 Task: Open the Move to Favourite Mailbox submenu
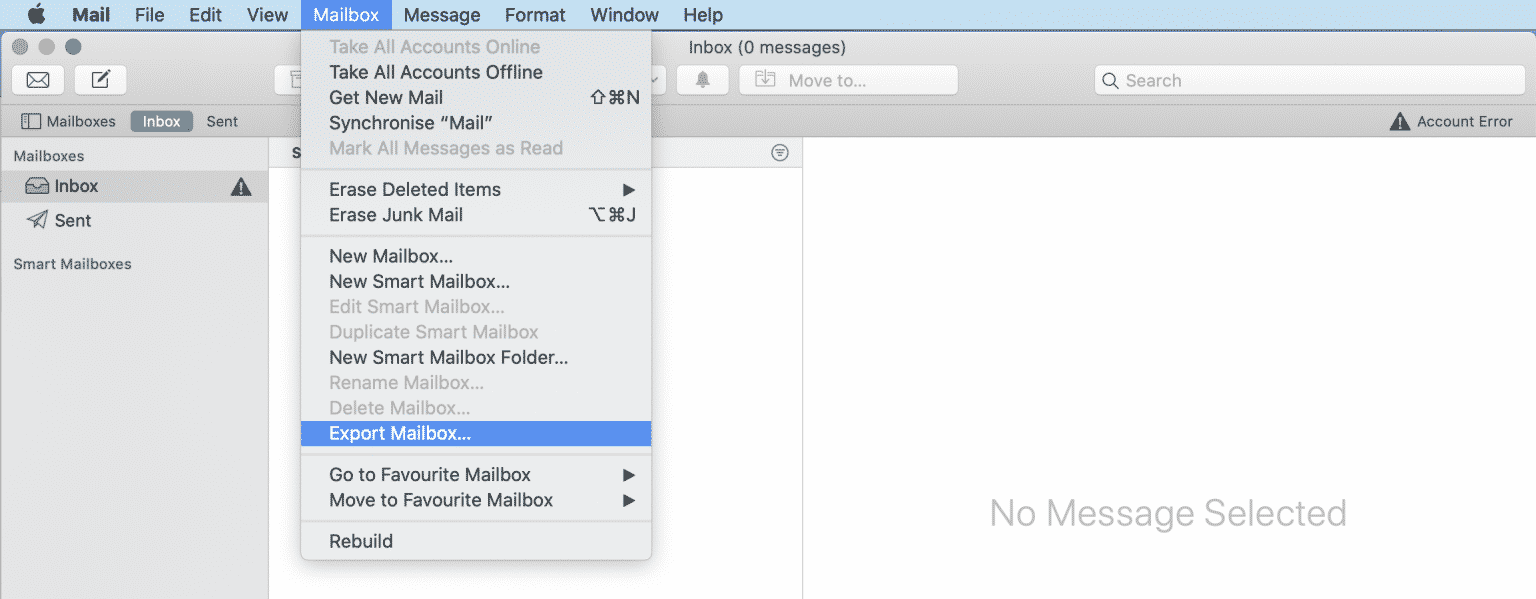coord(628,500)
